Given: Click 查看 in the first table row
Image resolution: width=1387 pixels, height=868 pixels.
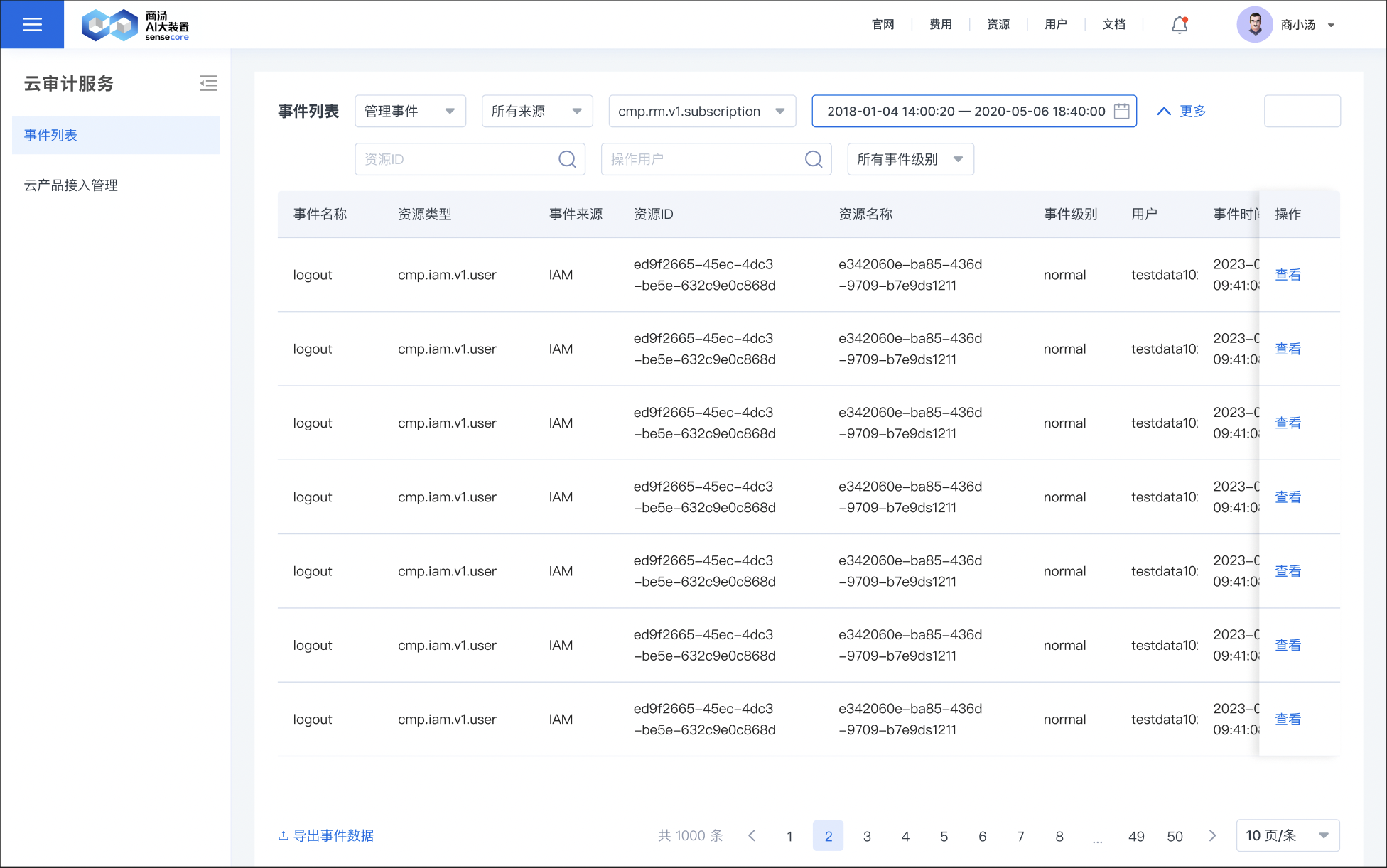Looking at the screenshot, I should [x=1288, y=275].
